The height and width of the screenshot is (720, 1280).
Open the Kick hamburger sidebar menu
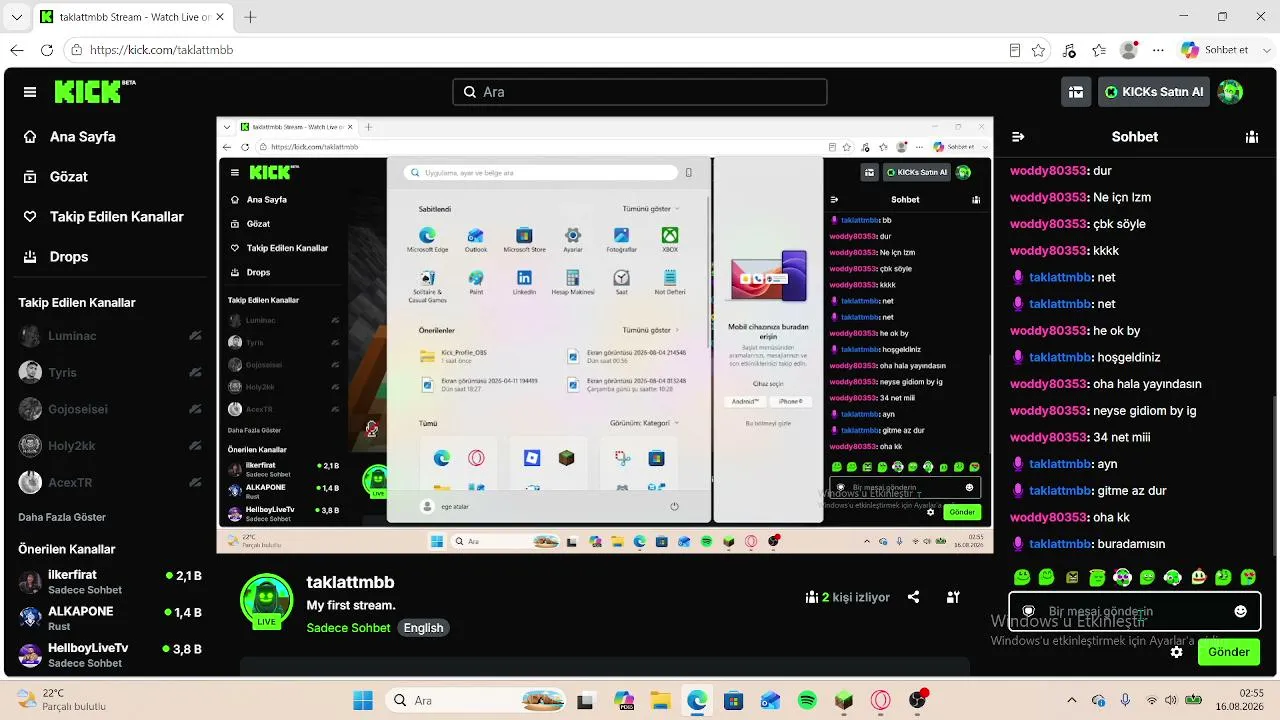[x=30, y=92]
